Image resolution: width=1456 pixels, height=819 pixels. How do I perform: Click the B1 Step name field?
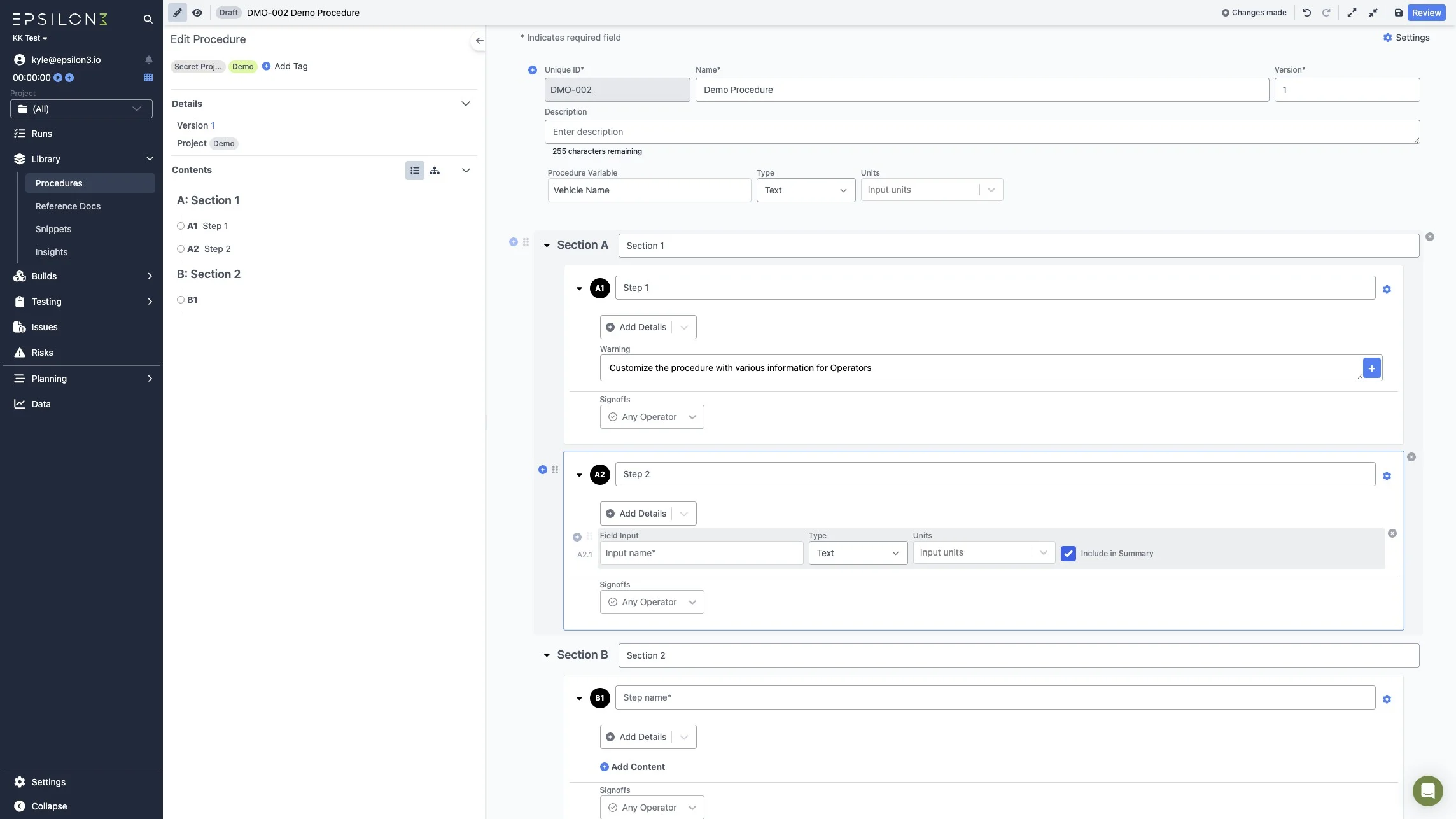(x=995, y=697)
